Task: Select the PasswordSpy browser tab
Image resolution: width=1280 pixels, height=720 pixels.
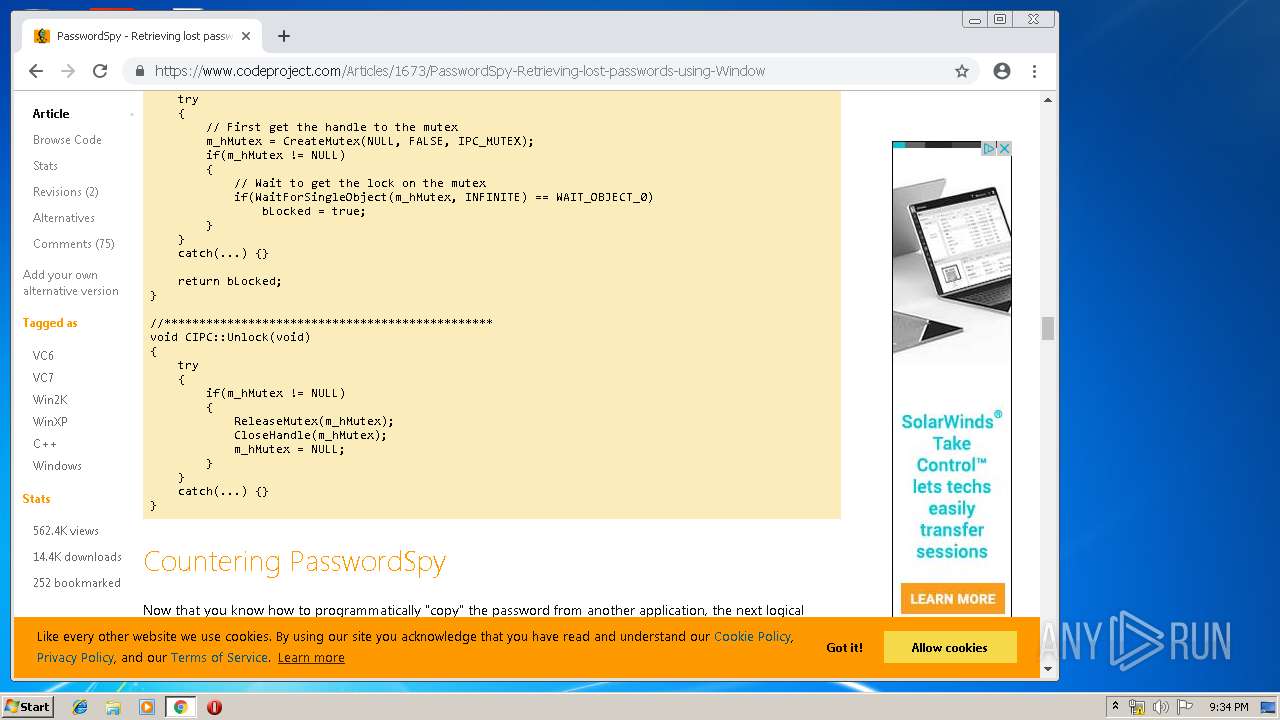Action: 140,36
